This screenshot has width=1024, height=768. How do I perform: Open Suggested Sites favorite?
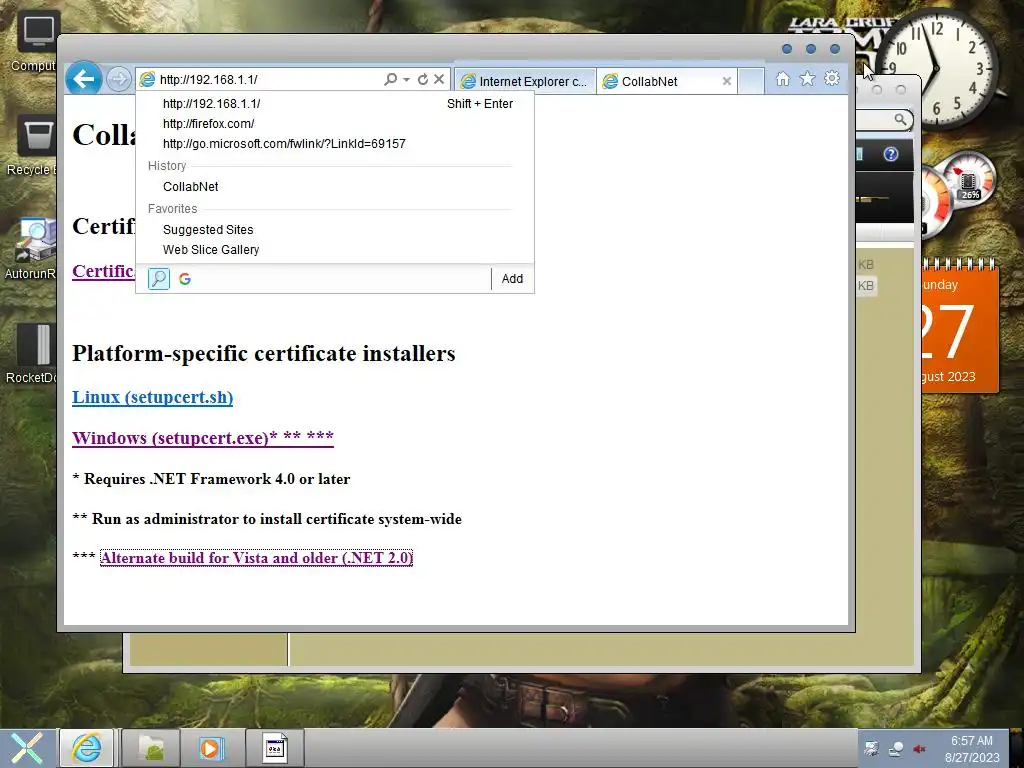click(334, 230)
